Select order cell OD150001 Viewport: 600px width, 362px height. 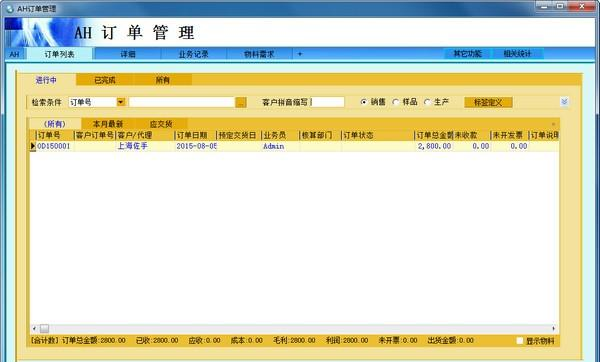click(55, 146)
